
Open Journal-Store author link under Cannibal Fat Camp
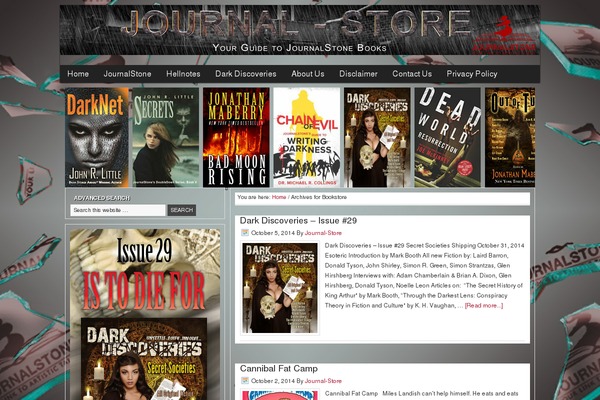click(x=323, y=381)
